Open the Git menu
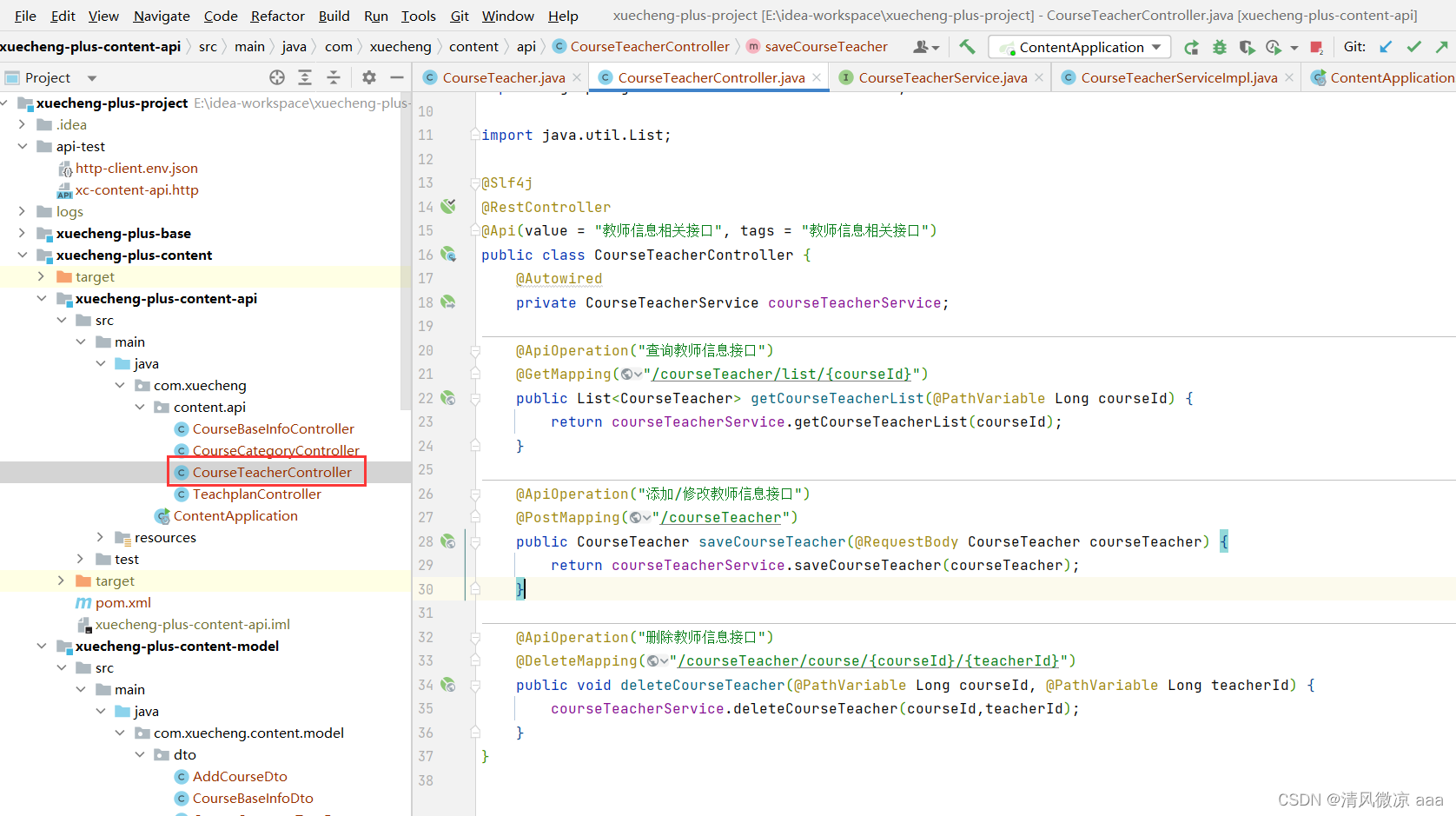1456x816 pixels. (x=460, y=16)
